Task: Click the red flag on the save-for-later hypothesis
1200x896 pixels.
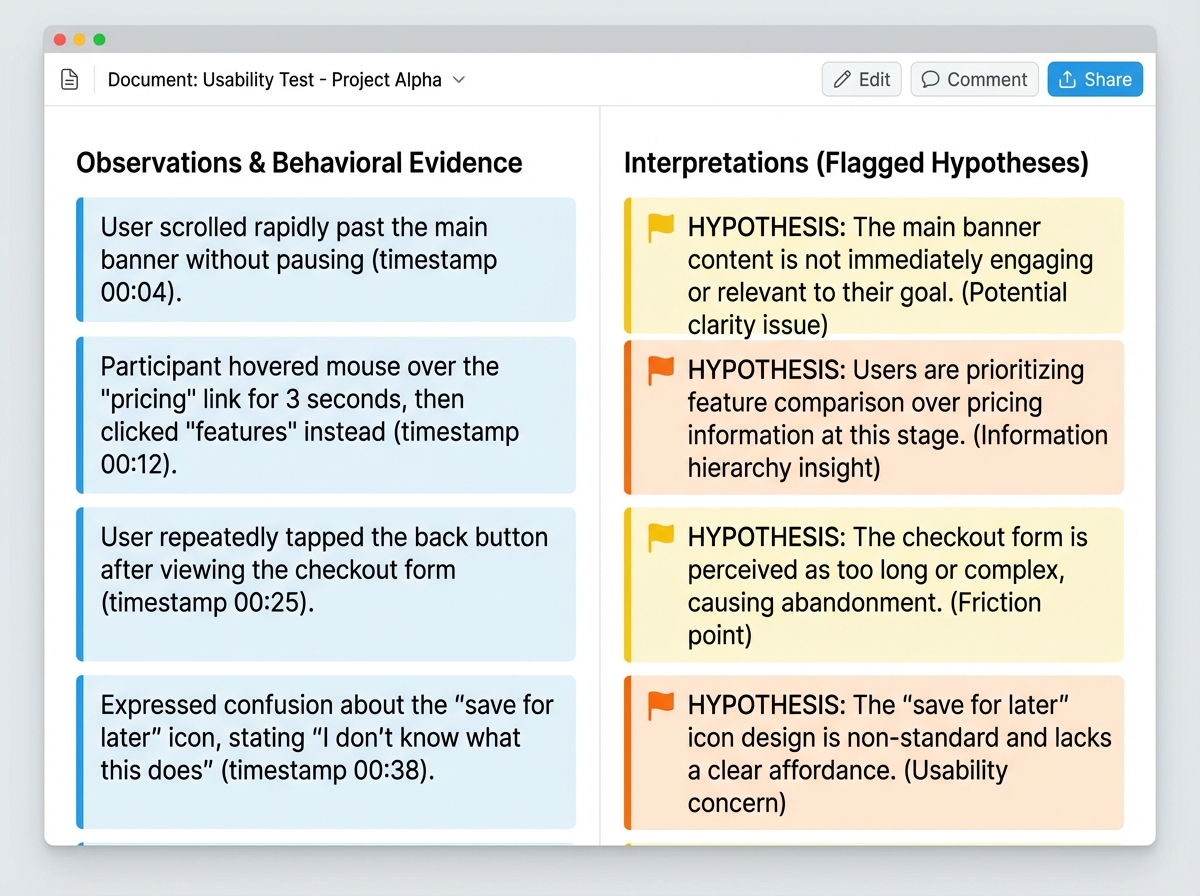Action: pos(660,706)
